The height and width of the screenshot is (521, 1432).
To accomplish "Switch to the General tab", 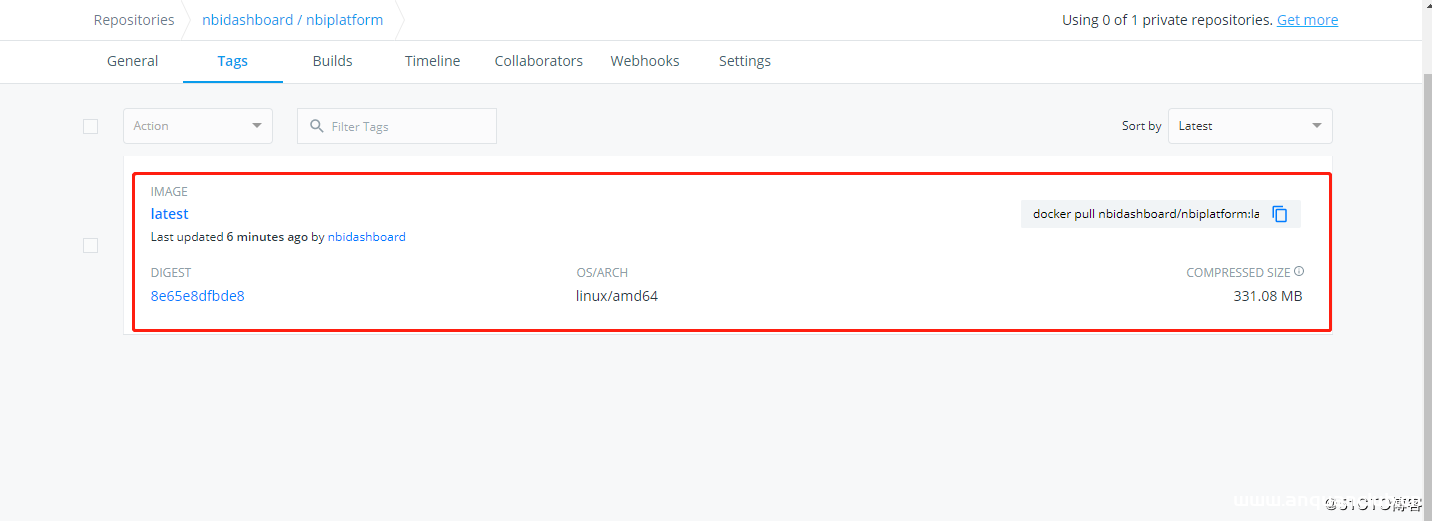I will point(133,61).
